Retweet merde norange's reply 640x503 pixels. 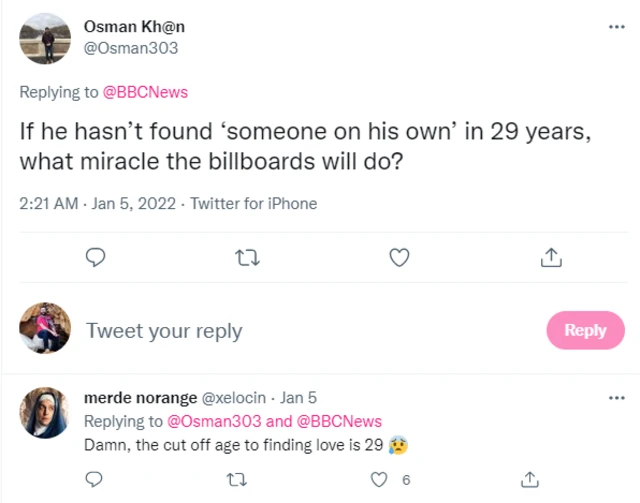(x=236, y=479)
